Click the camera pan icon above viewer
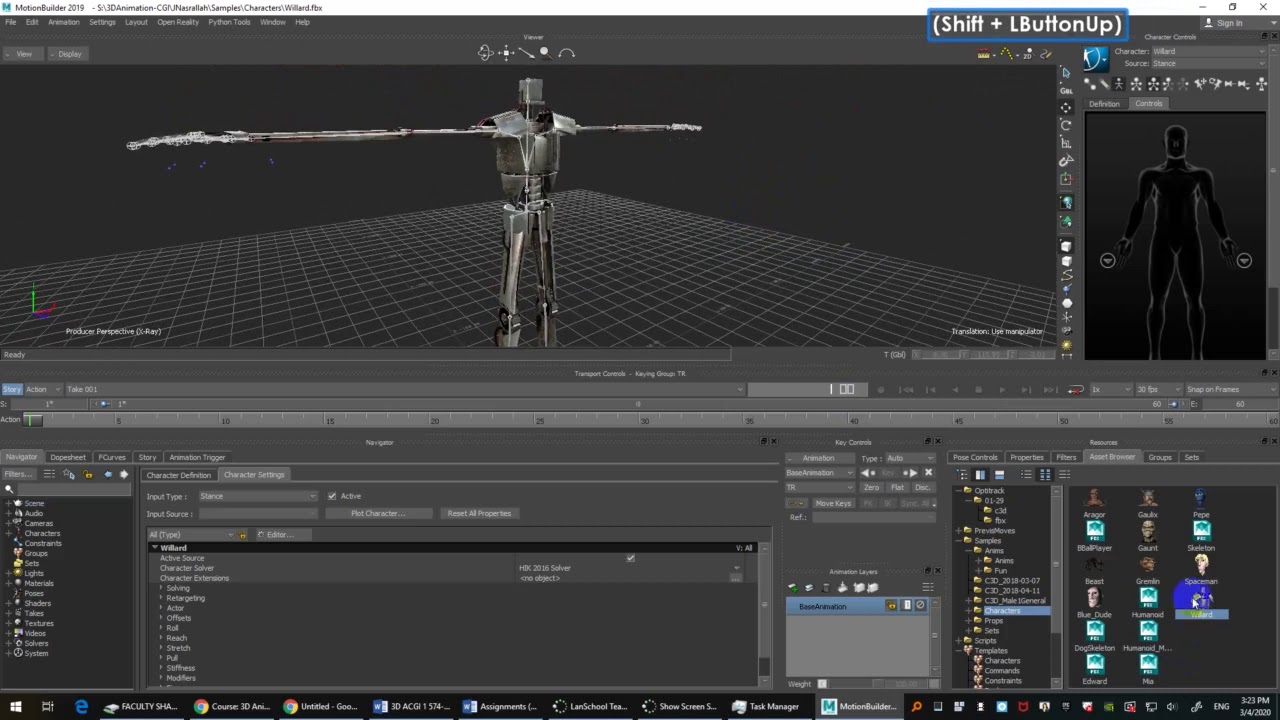This screenshot has width=1280, height=720. 506,52
